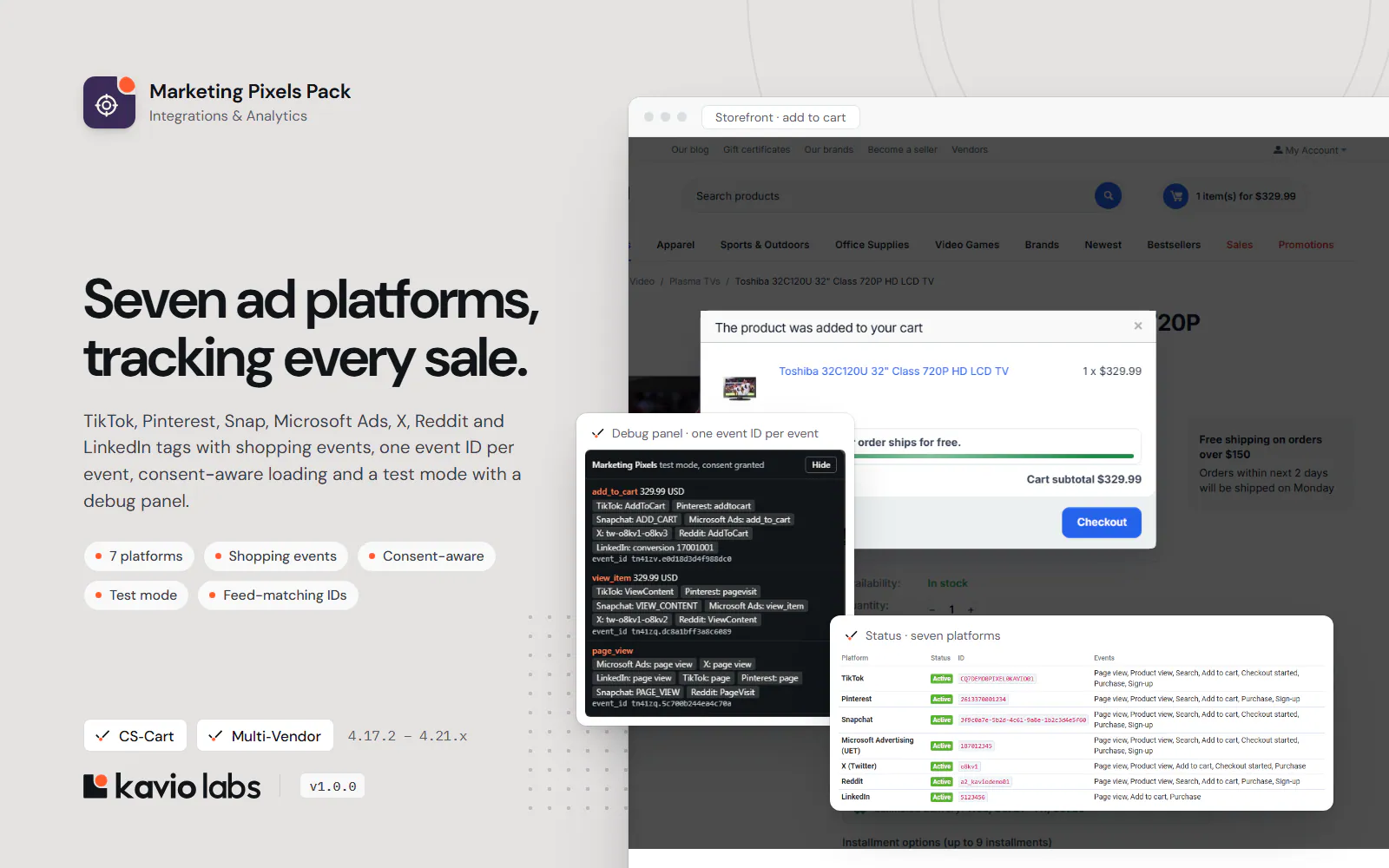Image resolution: width=1389 pixels, height=868 pixels.
Task: Click the Storefront add to cart tab
Action: point(780,117)
